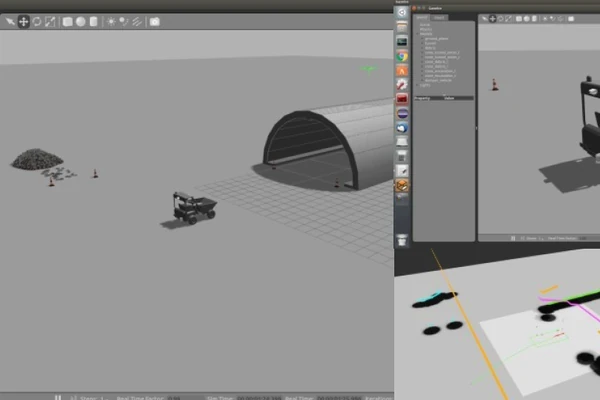Click the dump truck model in scene
Image resolution: width=600 pixels, height=400 pixels.
click(x=194, y=207)
